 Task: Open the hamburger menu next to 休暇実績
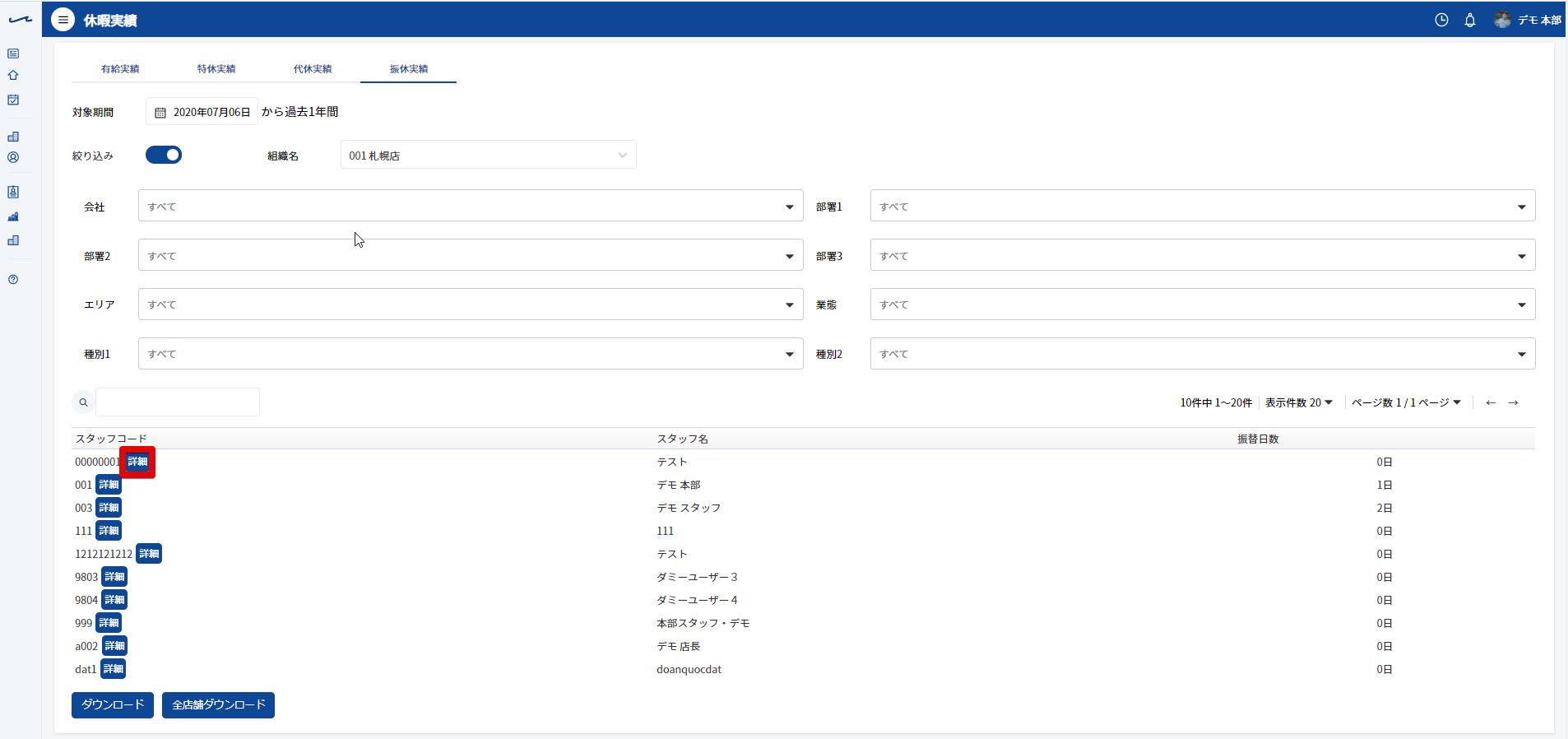[63, 20]
